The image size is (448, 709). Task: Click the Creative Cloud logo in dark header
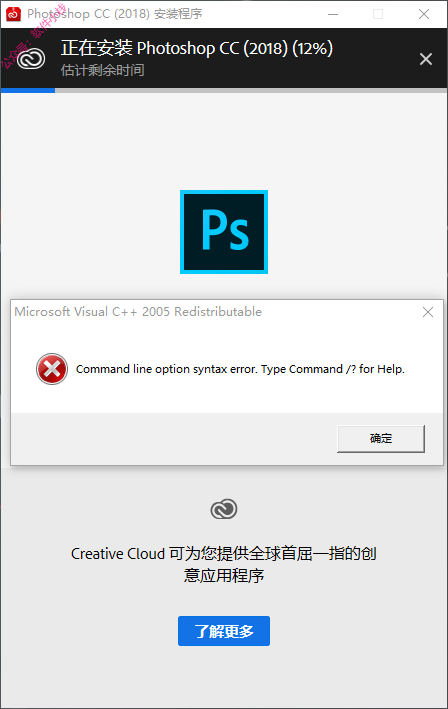[x=31, y=59]
